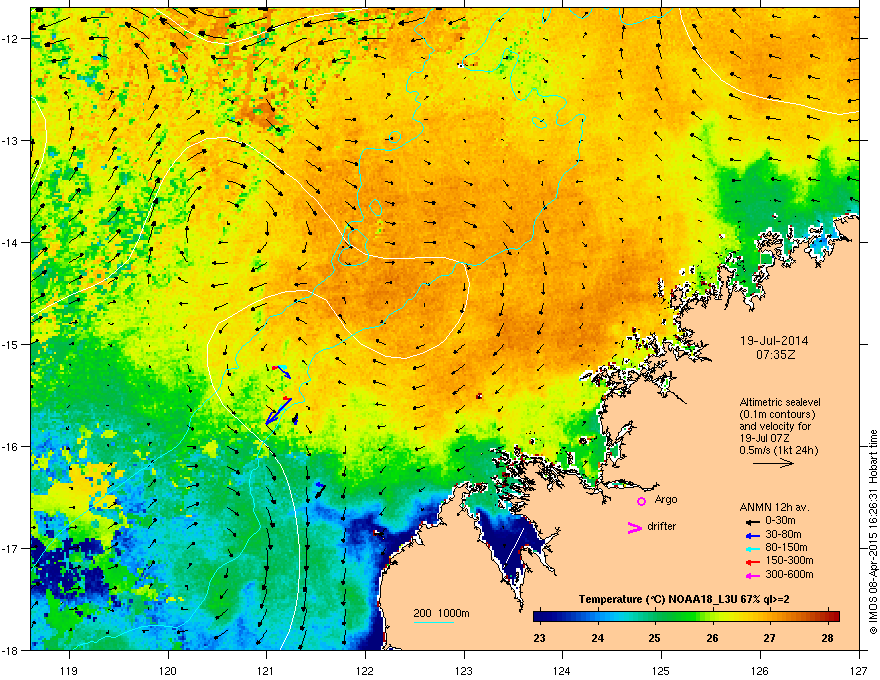Click the green colorbar area at 25
This screenshot has width=880, height=680.
tap(654, 616)
